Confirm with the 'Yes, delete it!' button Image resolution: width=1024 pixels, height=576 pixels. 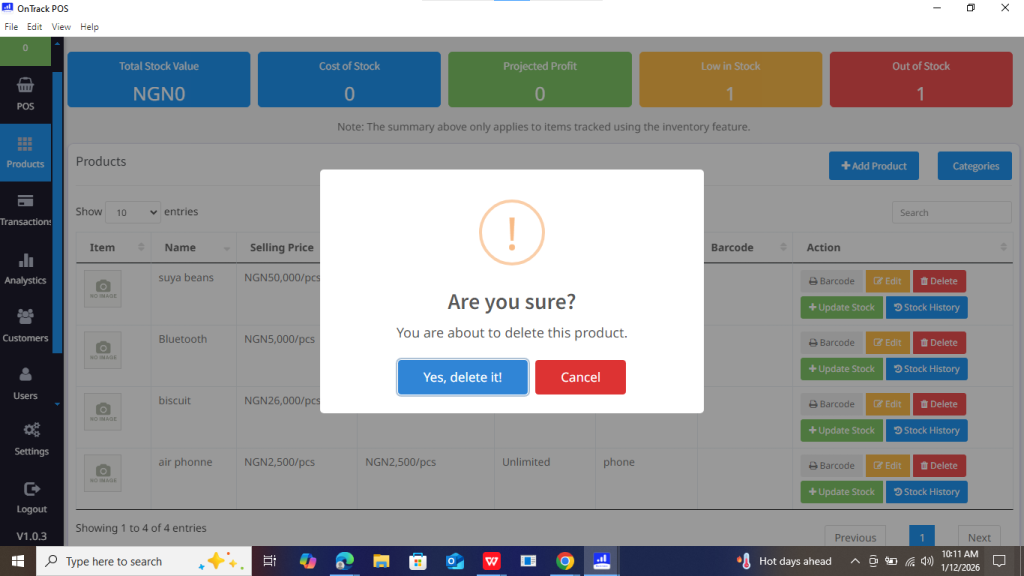point(462,377)
